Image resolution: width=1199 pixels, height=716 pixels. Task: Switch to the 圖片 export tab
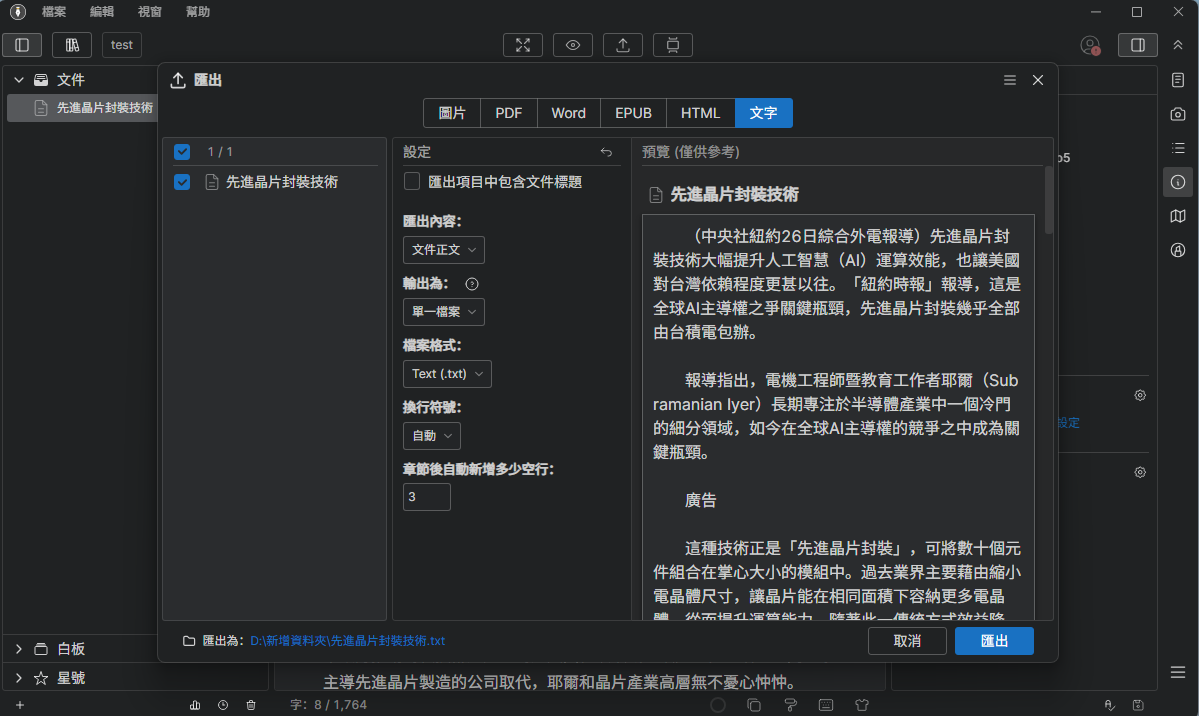point(452,113)
